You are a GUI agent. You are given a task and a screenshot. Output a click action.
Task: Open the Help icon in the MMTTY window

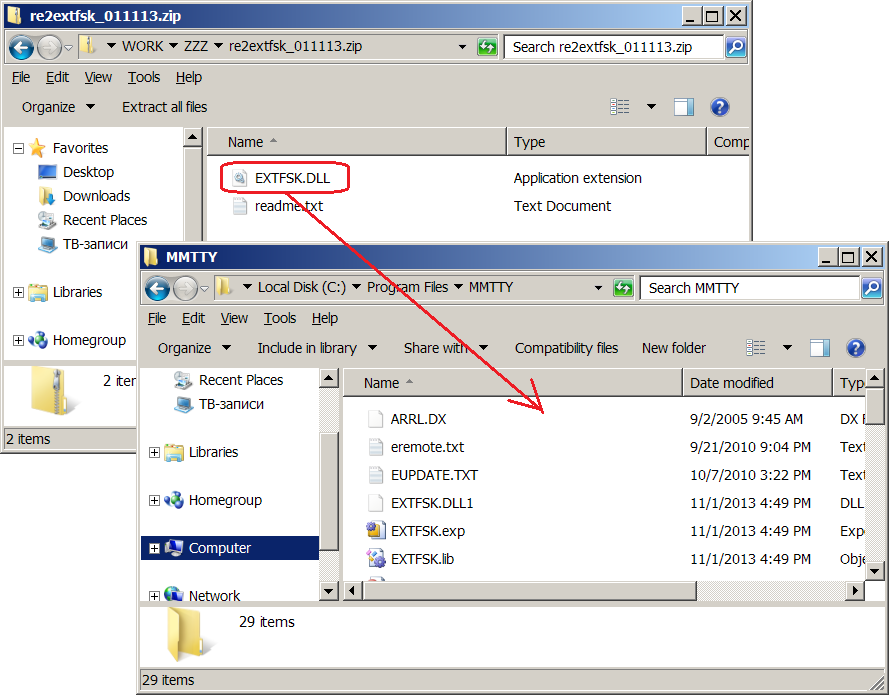pos(856,348)
